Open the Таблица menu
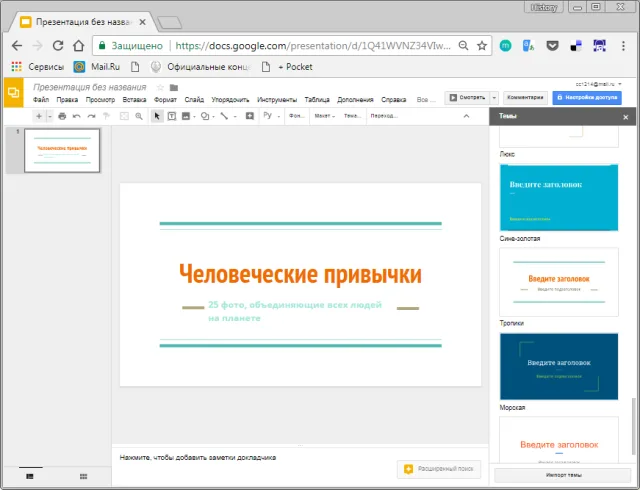Viewport: 640px width, 490px height. click(x=317, y=100)
